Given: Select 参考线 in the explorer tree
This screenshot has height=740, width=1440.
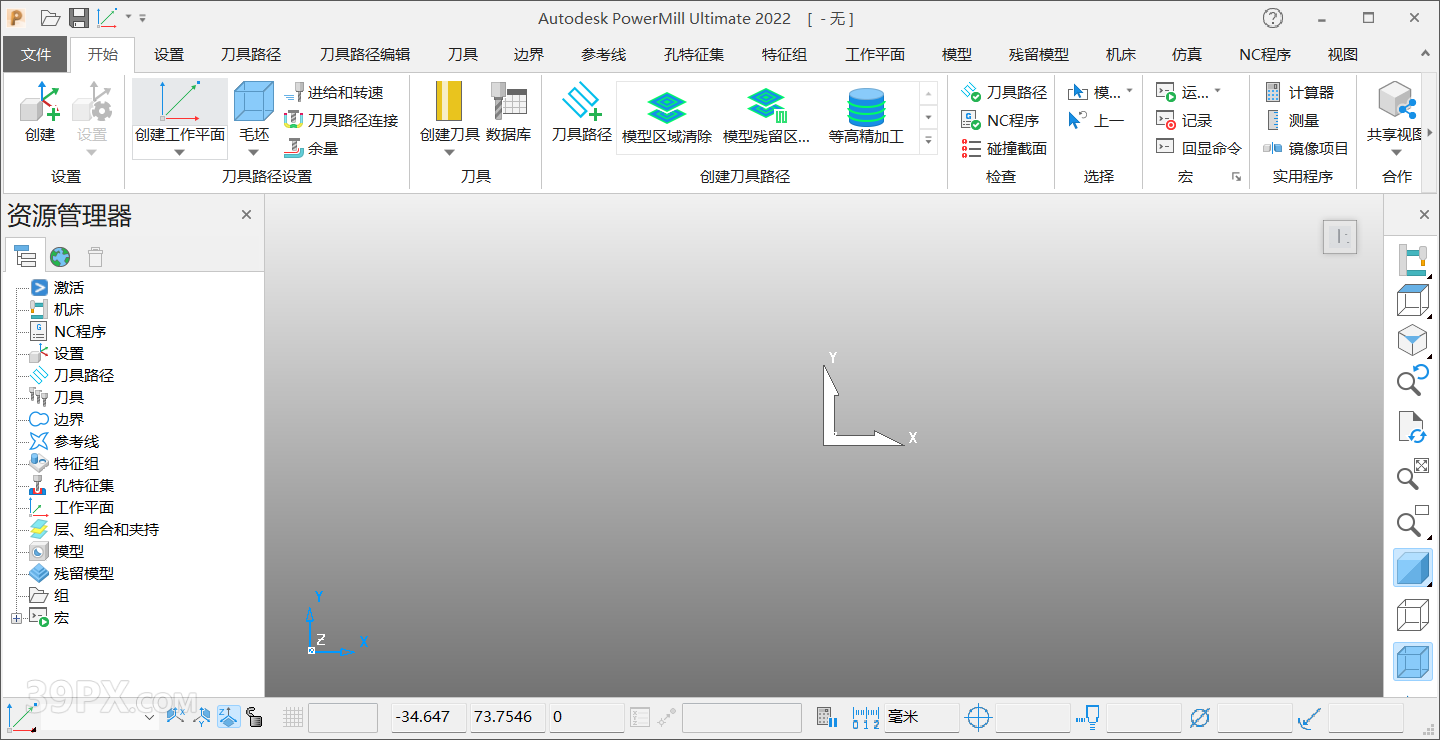Looking at the screenshot, I should [76, 441].
